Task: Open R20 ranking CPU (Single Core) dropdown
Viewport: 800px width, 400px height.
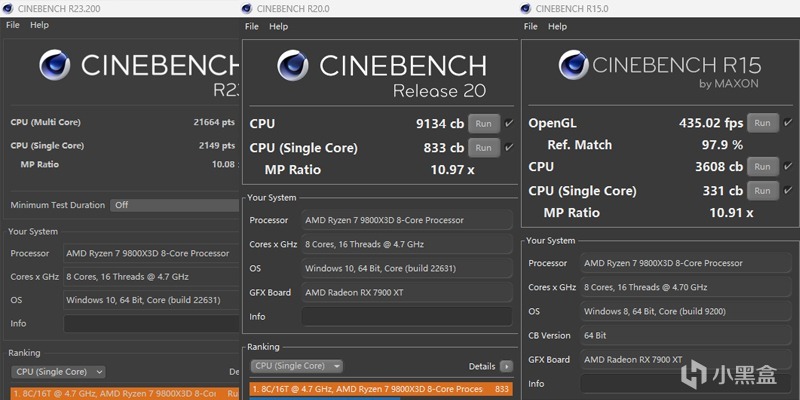Action: pyautogui.click(x=297, y=366)
